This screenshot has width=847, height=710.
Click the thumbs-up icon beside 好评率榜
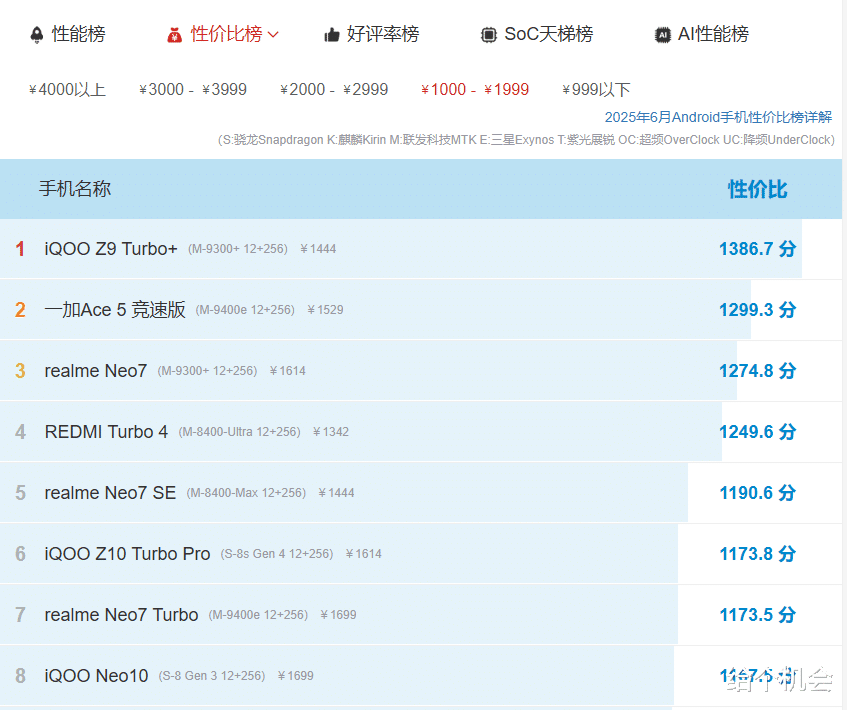coord(332,35)
